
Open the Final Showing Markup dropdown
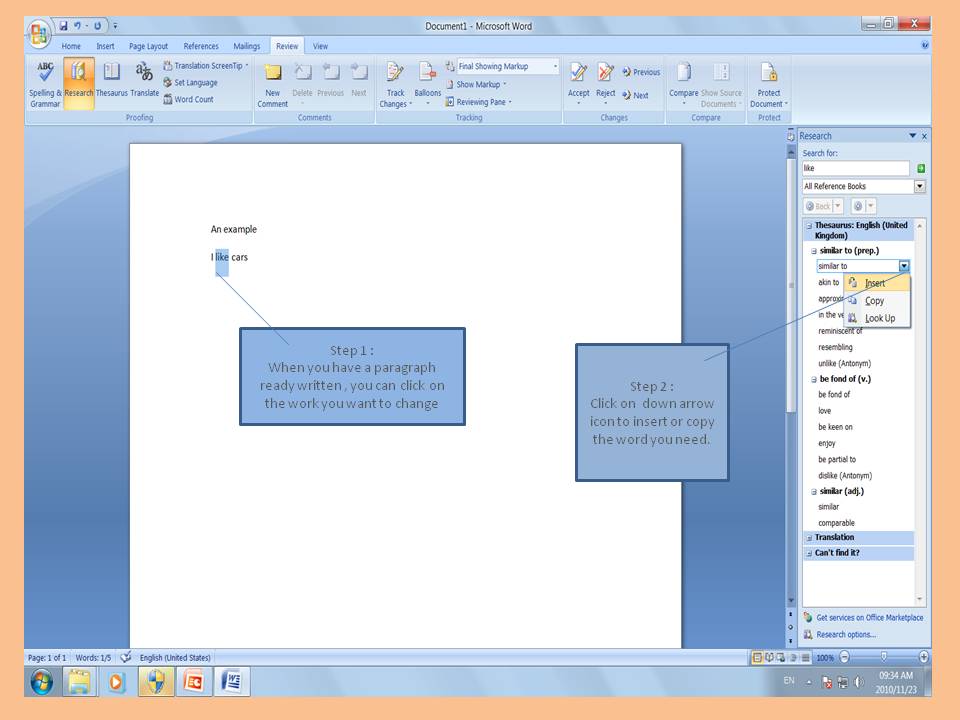[x=555, y=67]
